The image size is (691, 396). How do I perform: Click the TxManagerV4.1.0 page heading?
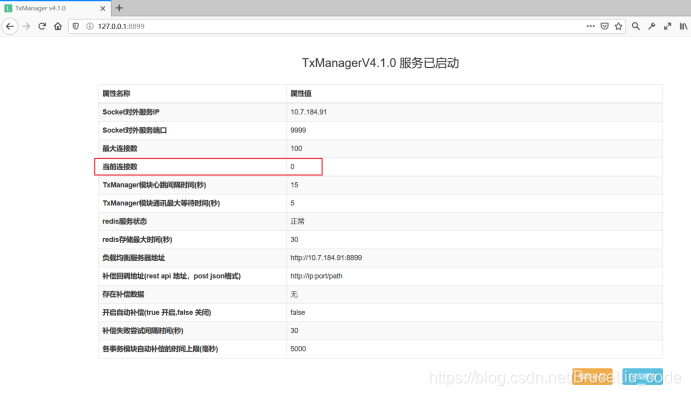click(x=380, y=63)
